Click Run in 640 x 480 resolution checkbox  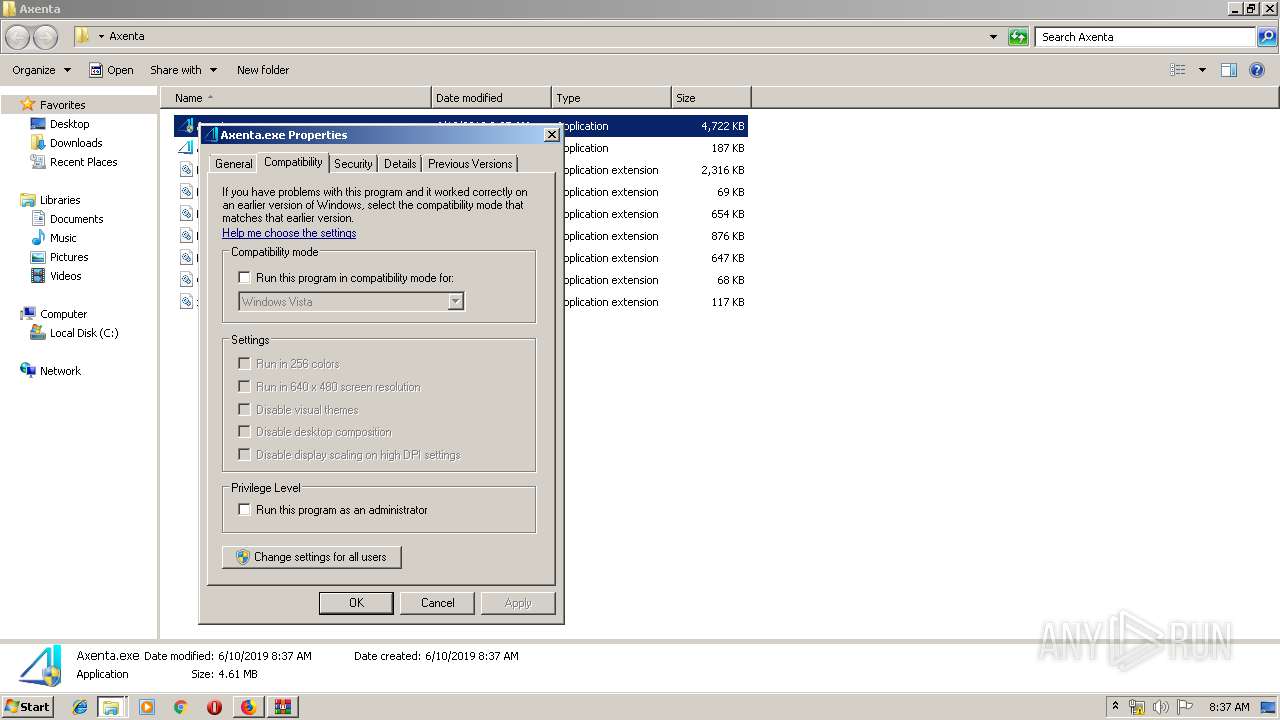[x=244, y=387]
